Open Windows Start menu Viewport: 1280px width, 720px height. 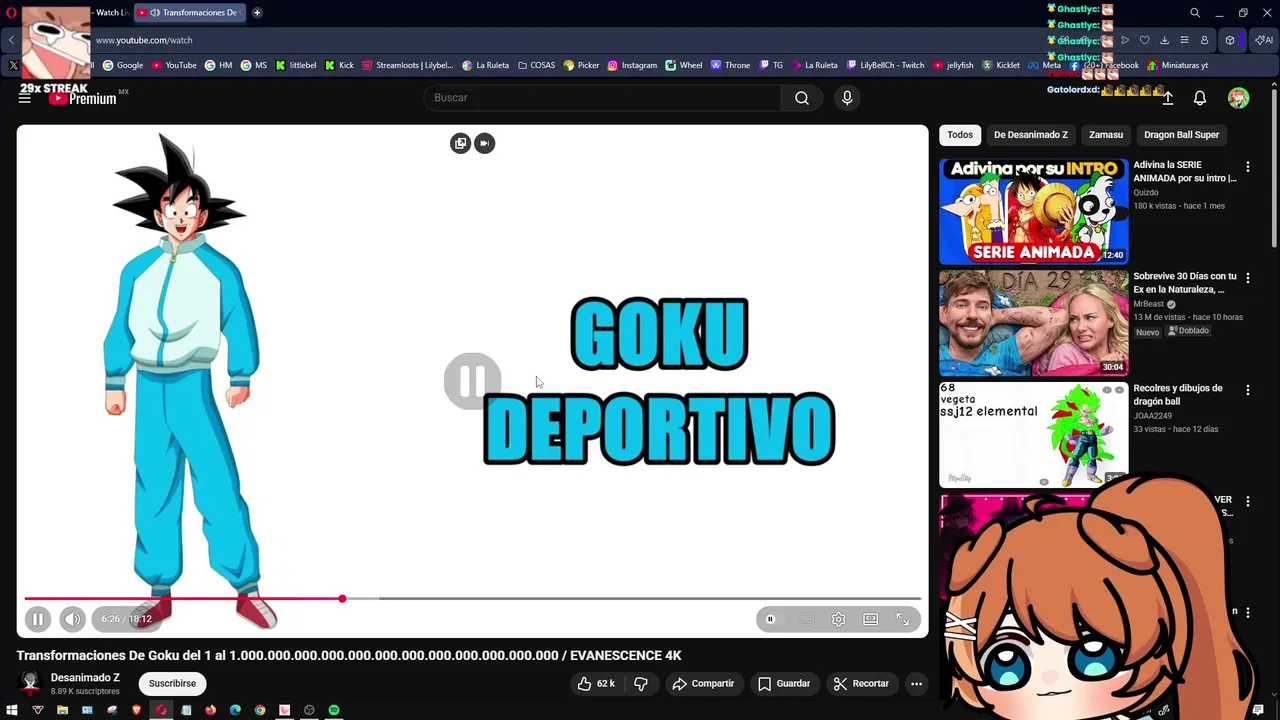coord(12,710)
